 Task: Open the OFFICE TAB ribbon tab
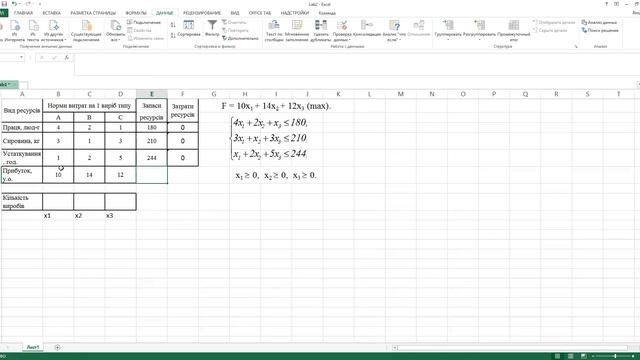click(260, 13)
